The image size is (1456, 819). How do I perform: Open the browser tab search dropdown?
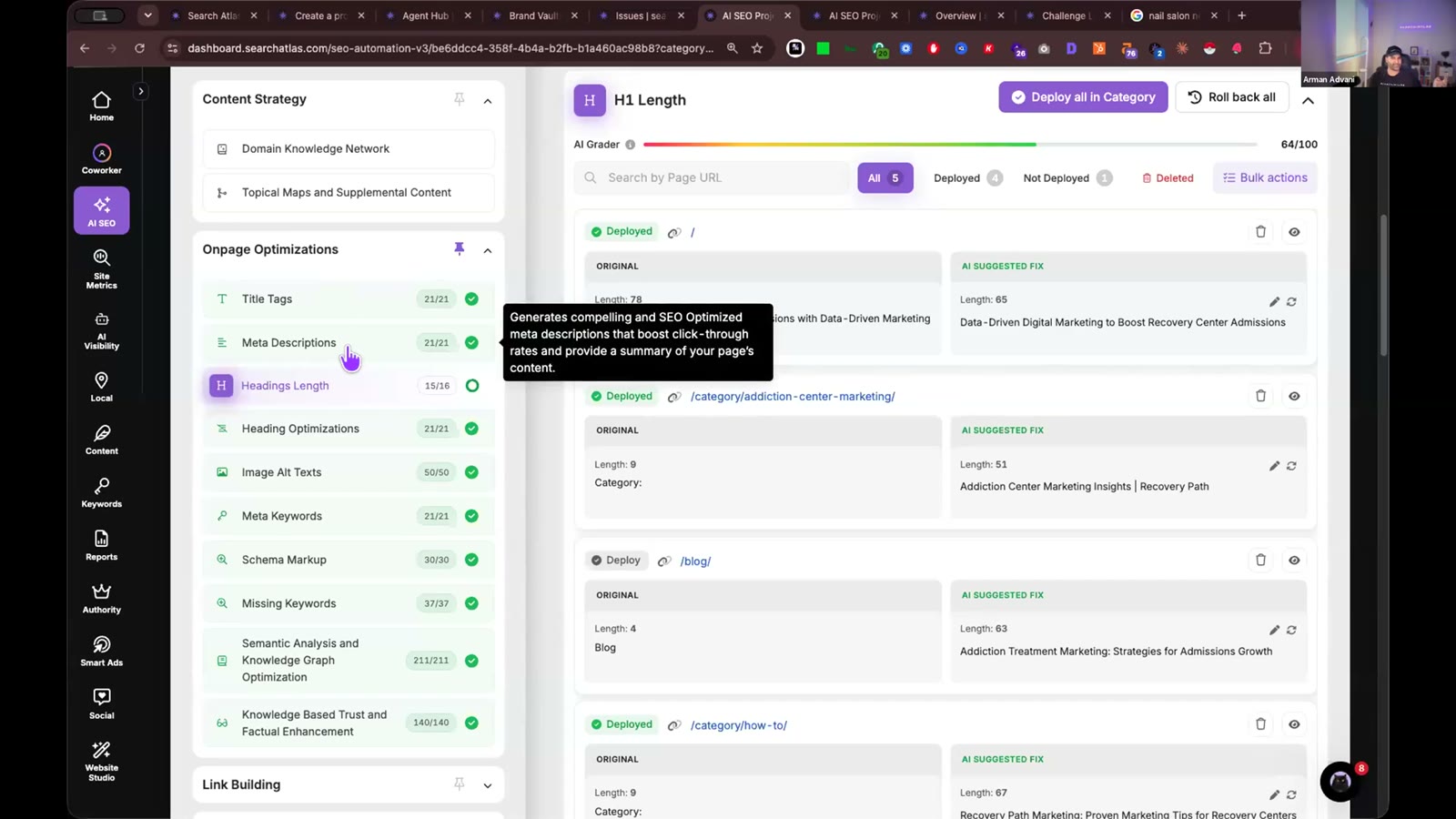147,15
